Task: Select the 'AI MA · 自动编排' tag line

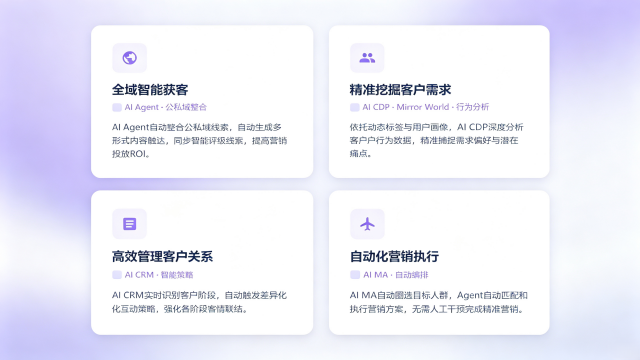Action: click(x=396, y=275)
